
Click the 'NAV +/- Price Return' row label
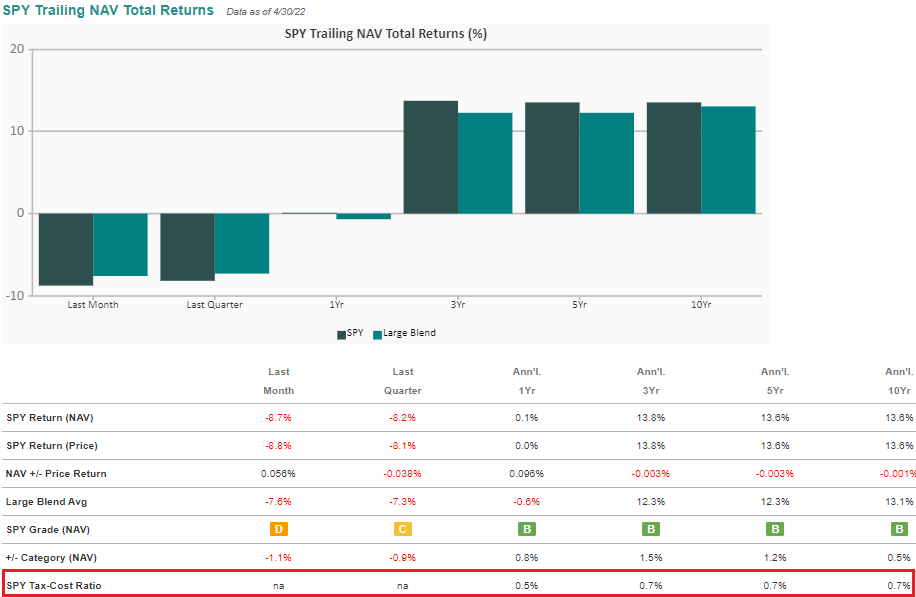pyautogui.click(x=56, y=474)
